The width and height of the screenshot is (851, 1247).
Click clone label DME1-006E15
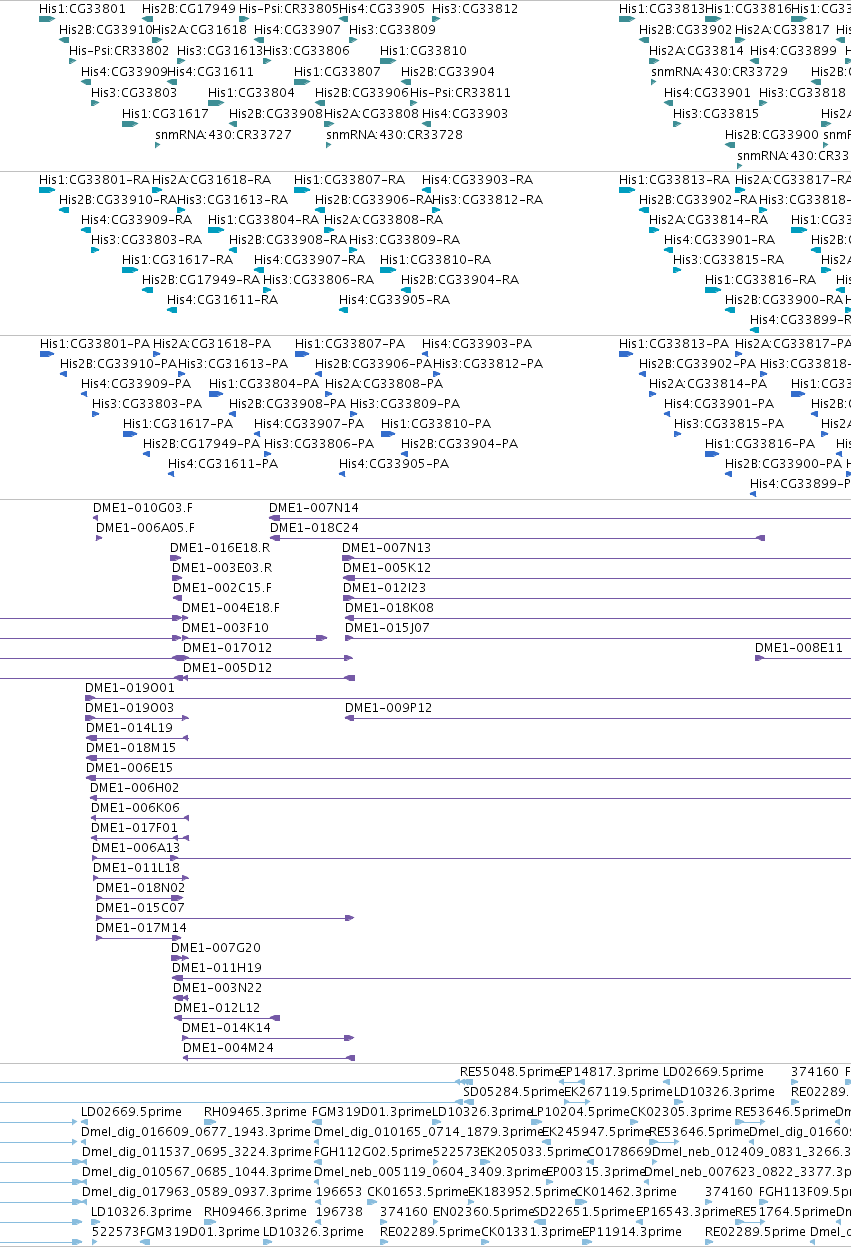130,768
